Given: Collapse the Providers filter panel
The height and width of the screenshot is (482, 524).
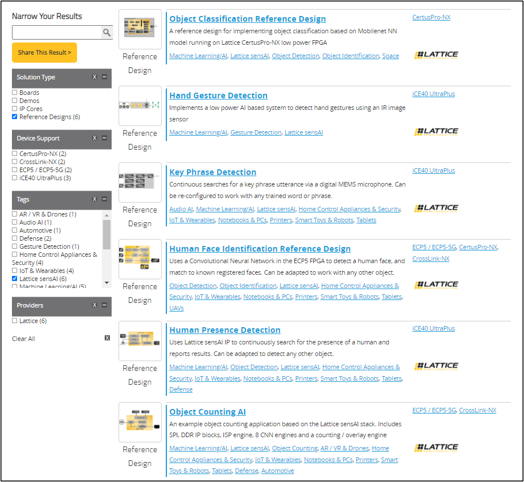Looking at the screenshot, I should 105,305.
